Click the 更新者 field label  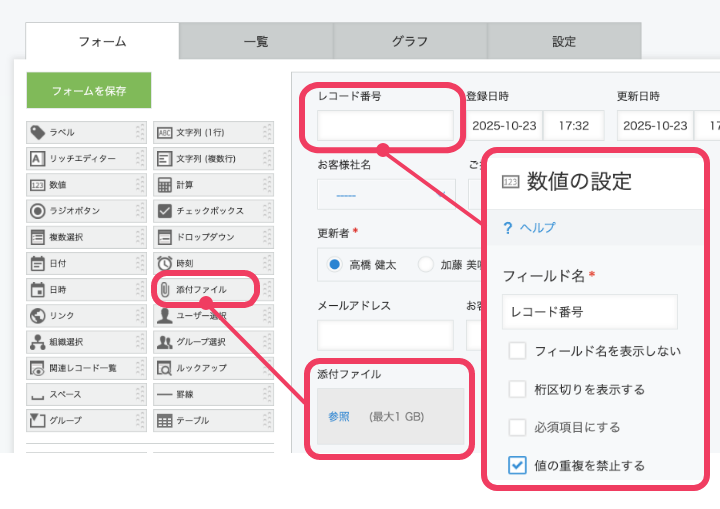click(333, 233)
